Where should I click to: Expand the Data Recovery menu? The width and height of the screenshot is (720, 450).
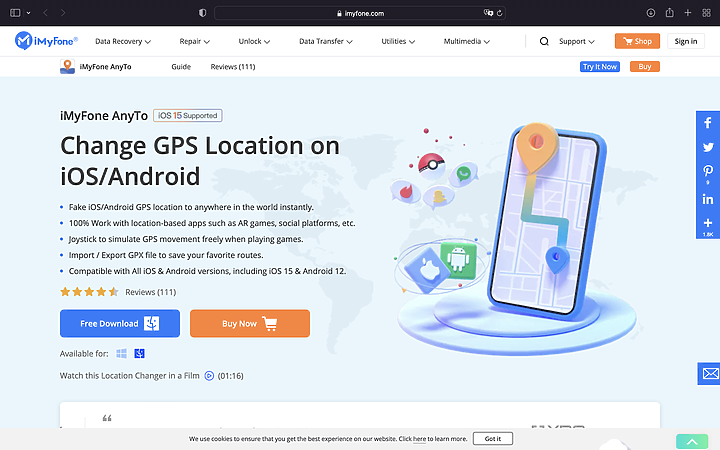[123, 41]
